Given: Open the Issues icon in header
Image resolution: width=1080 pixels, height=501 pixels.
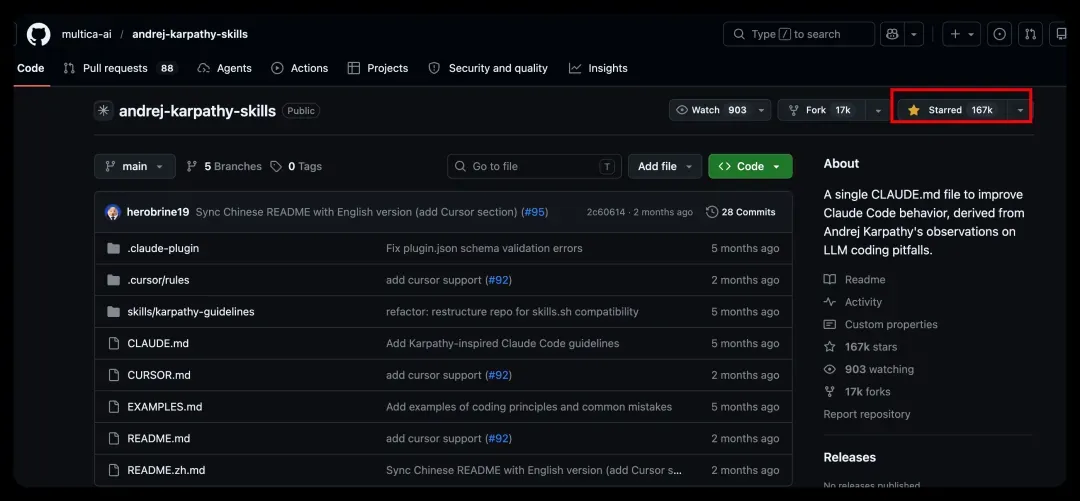Looking at the screenshot, I should coord(999,34).
